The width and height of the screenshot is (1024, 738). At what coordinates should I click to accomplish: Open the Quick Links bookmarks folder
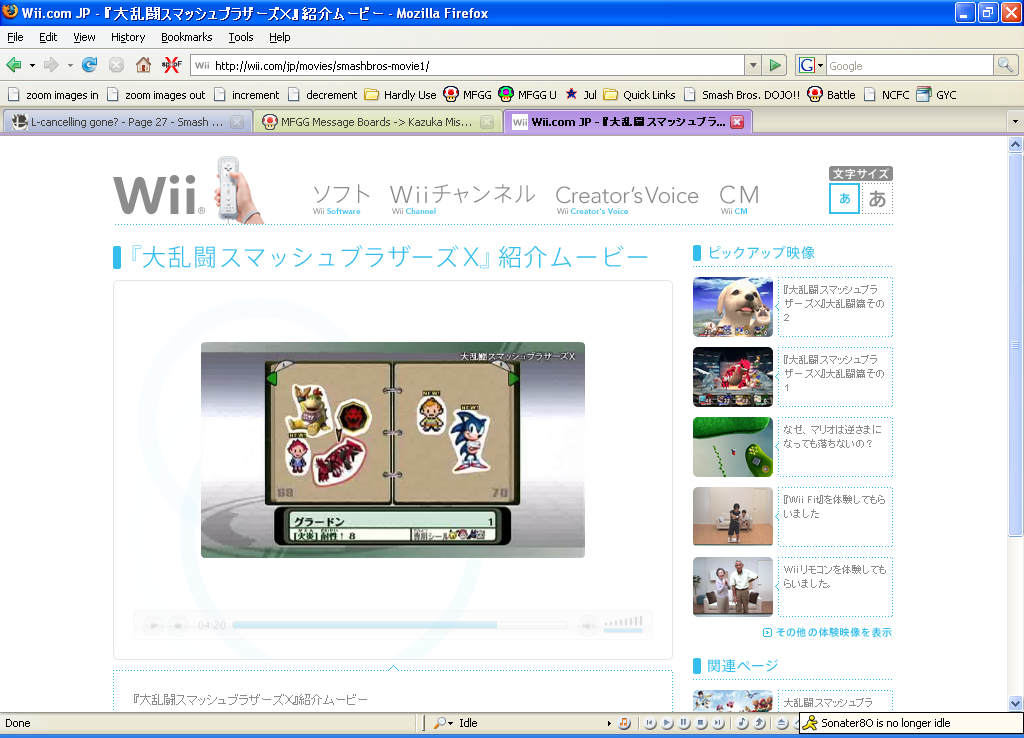639,95
